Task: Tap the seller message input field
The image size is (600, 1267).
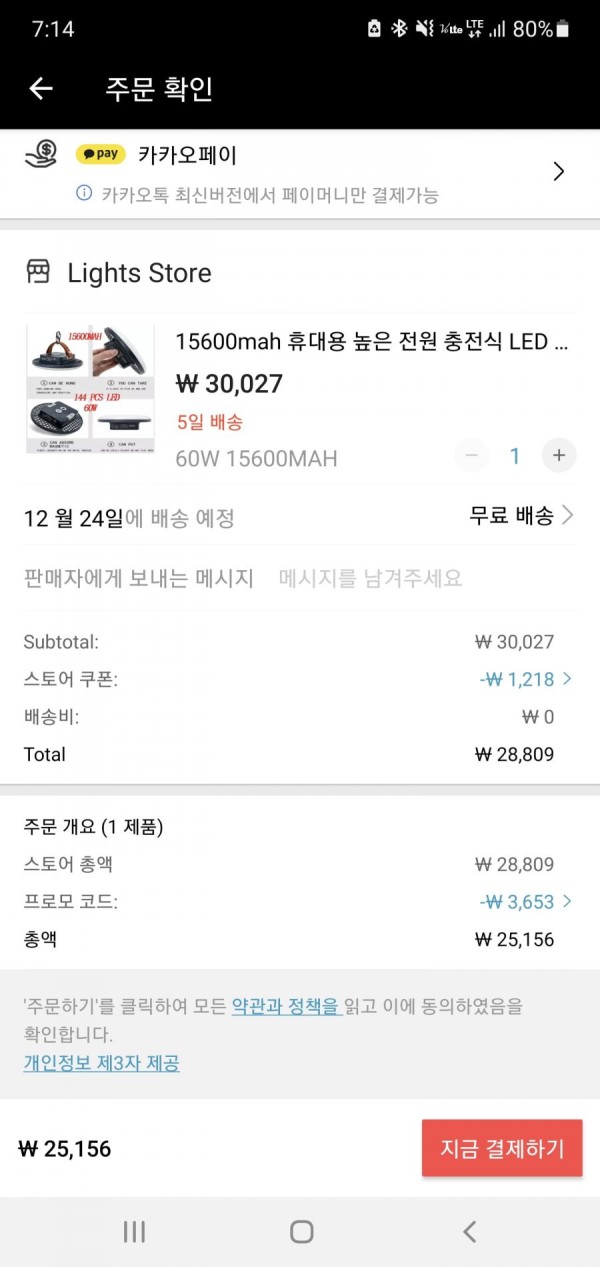Action: 370,578
